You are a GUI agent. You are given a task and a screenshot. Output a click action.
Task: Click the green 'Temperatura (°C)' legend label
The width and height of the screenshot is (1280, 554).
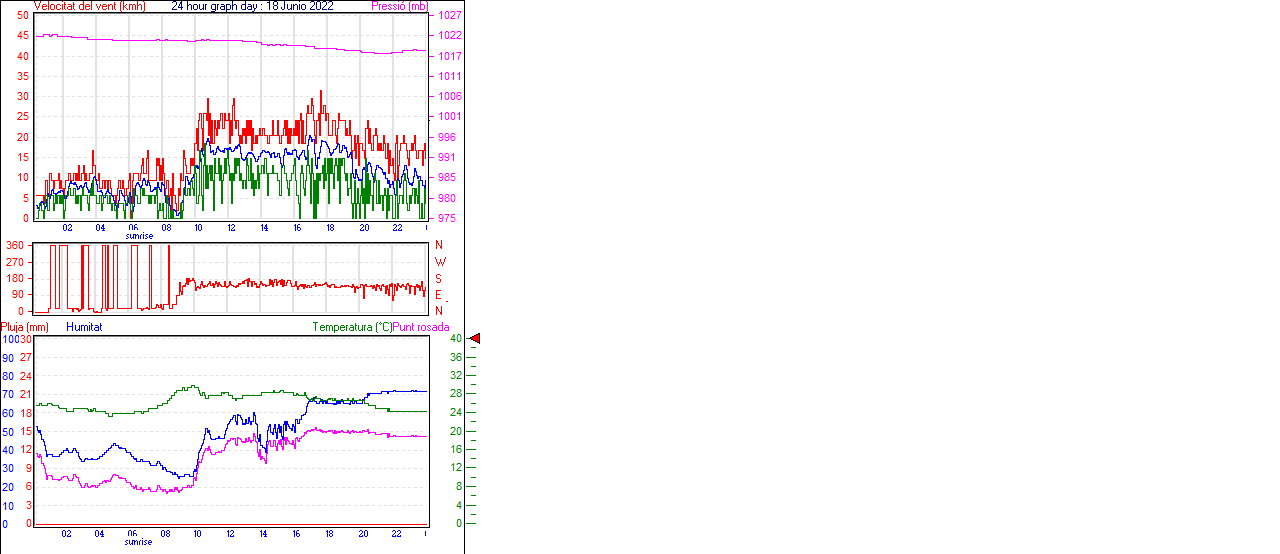(x=352, y=327)
